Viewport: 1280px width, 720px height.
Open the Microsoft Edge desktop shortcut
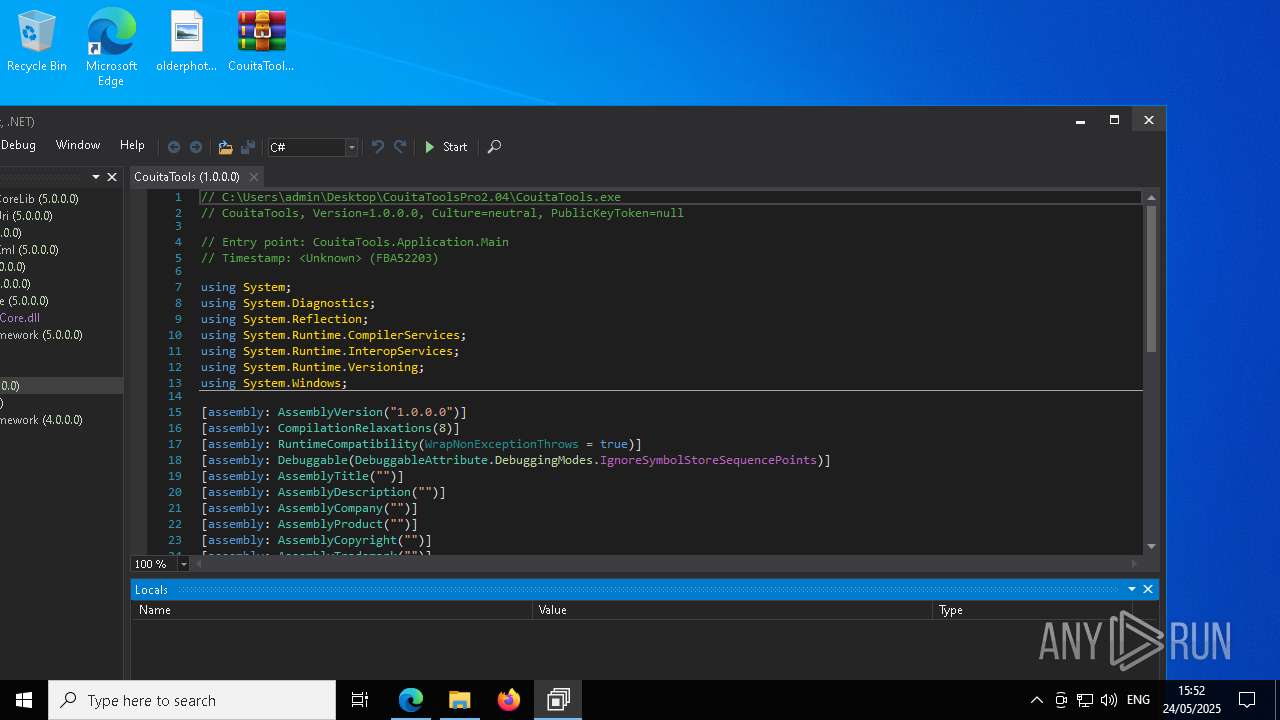[x=111, y=48]
